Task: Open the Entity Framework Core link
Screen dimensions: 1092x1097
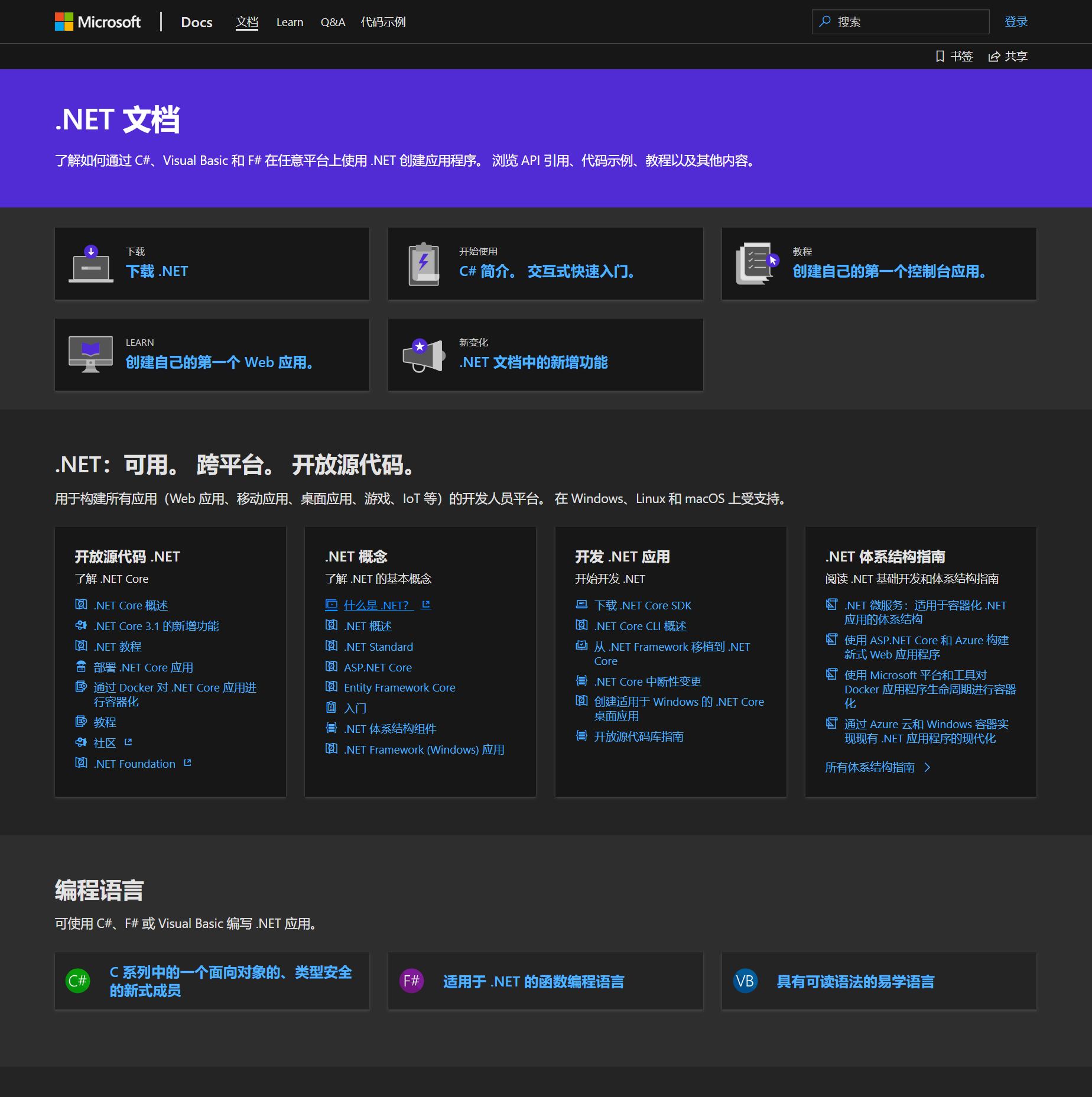Action: [399, 687]
